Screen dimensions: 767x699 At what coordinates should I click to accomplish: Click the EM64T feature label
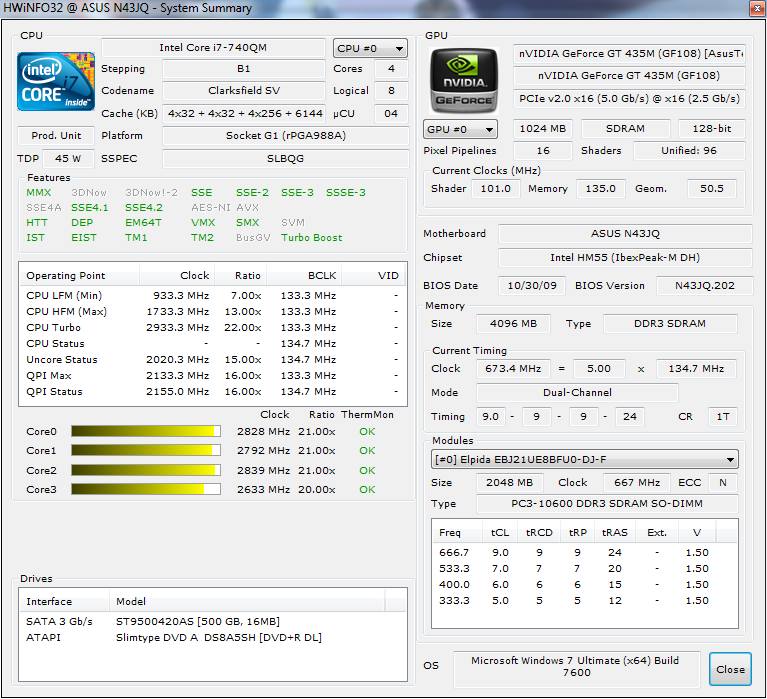point(143,223)
